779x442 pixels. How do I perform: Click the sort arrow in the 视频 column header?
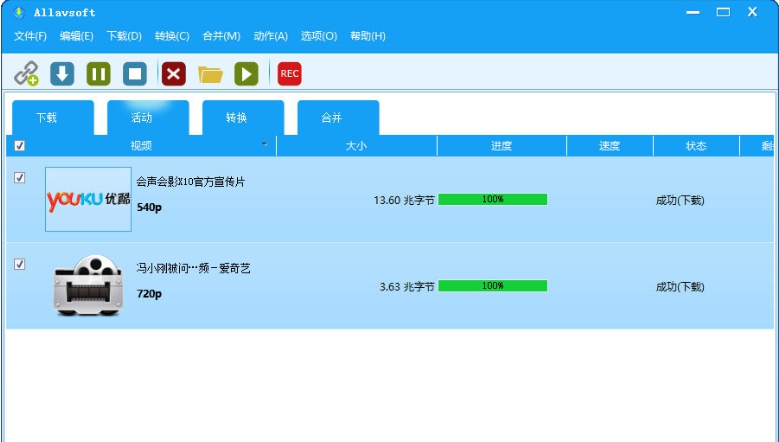[x=265, y=144]
